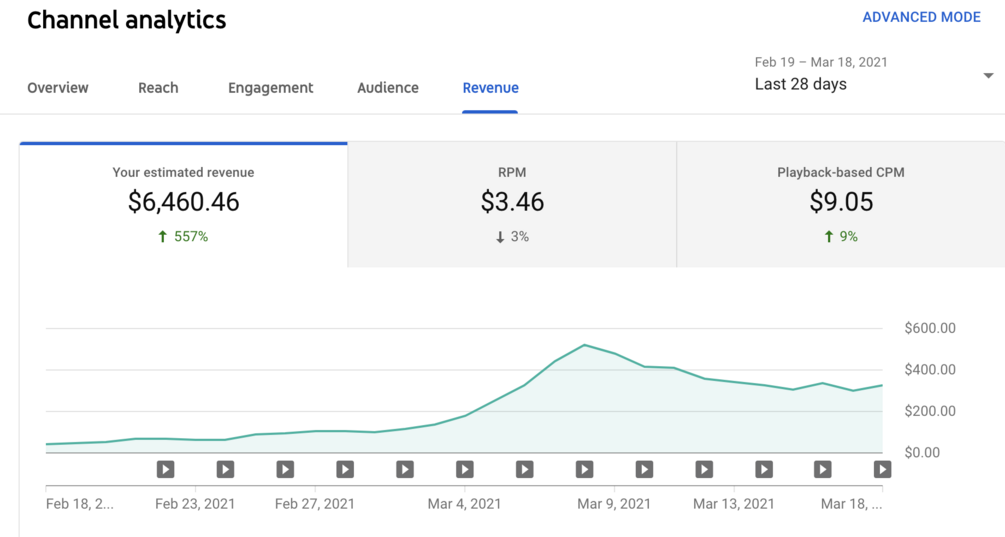1005x537 pixels.
Task: Go to the Engagement tab
Action: 270,88
